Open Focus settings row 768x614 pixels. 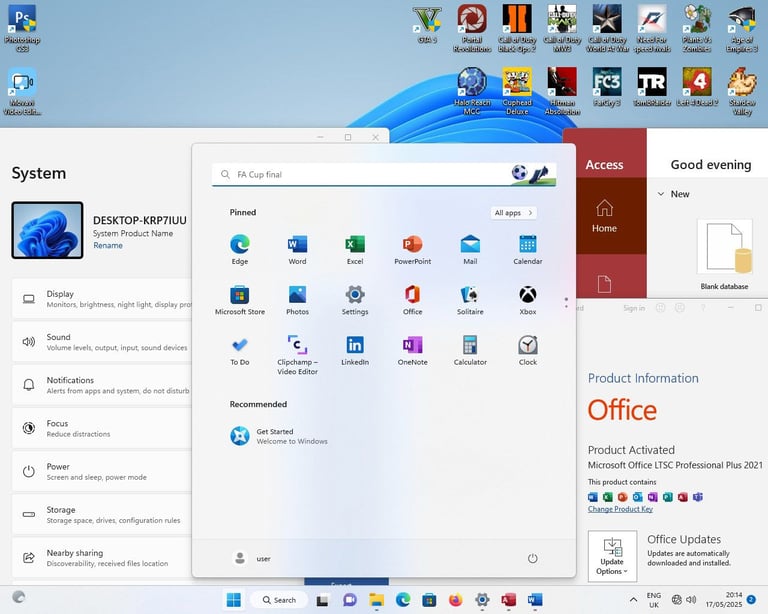(x=102, y=428)
